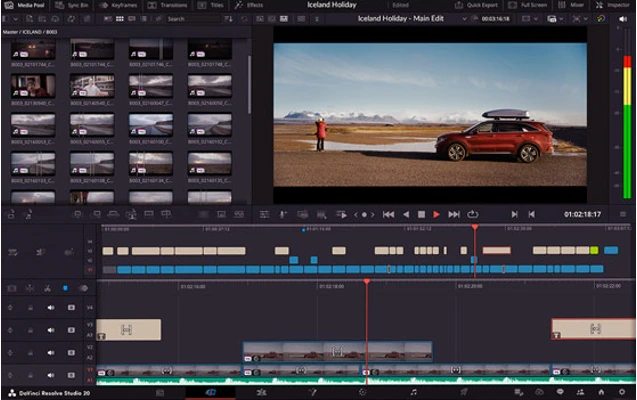The width and height of the screenshot is (637, 400).
Task: Click the red playhead marker in the upper timeline
Action: pos(474,227)
